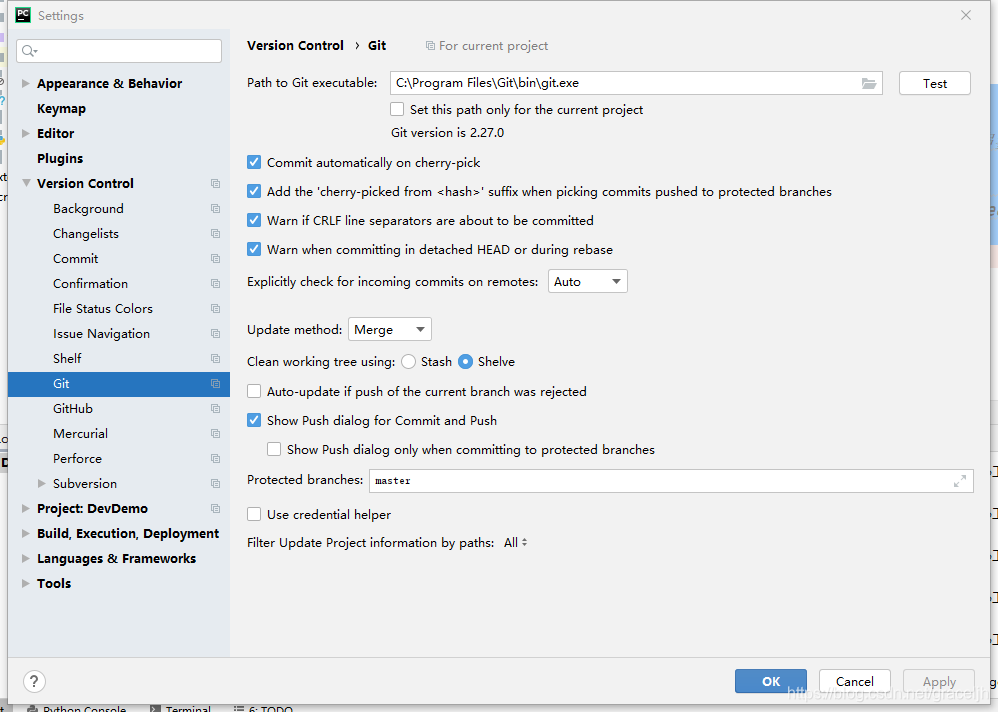Expand Appearance & Behavior section
Screen dimensions: 998x712
pyautogui.click(x=25, y=83)
